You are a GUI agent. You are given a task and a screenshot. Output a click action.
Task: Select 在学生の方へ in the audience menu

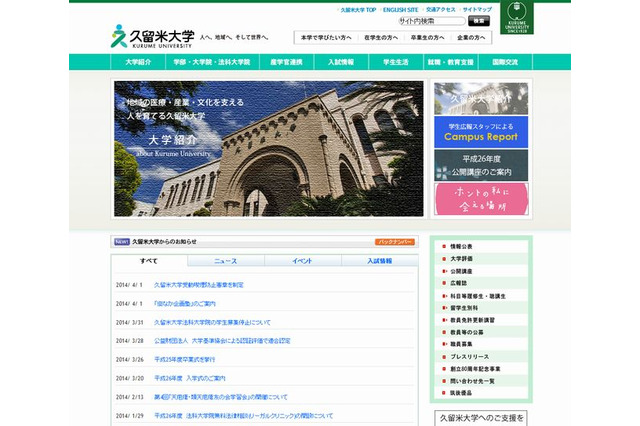click(381, 38)
